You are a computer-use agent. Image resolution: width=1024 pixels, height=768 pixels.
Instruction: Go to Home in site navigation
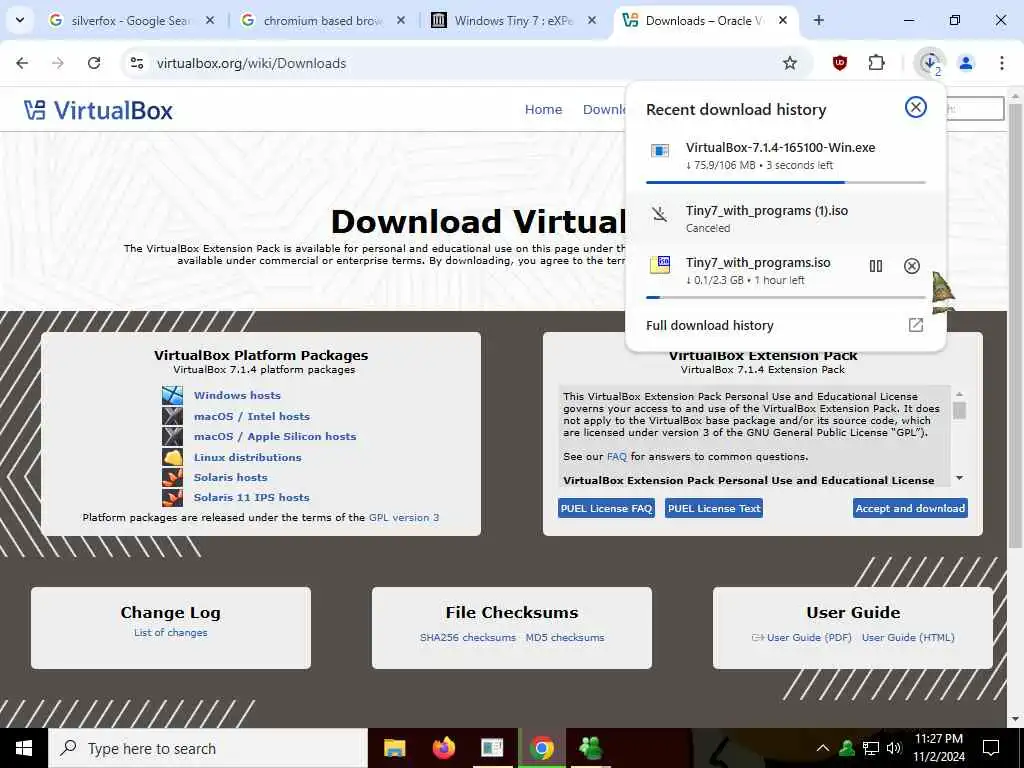click(x=543, y=110)
